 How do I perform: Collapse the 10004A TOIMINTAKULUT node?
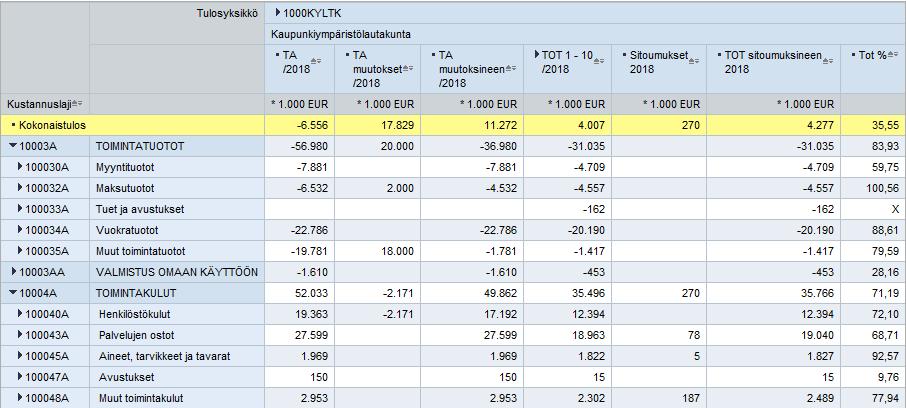13,293
